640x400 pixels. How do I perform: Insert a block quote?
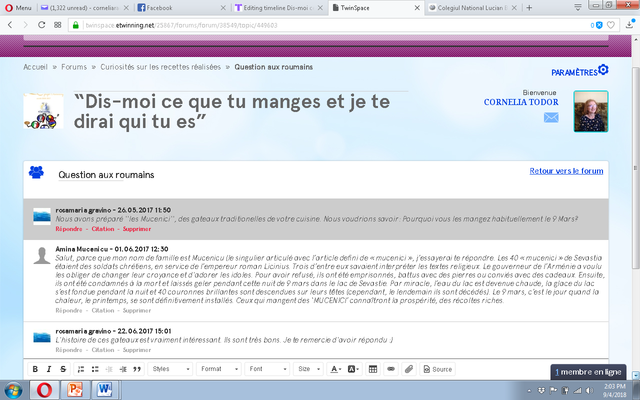137,369
